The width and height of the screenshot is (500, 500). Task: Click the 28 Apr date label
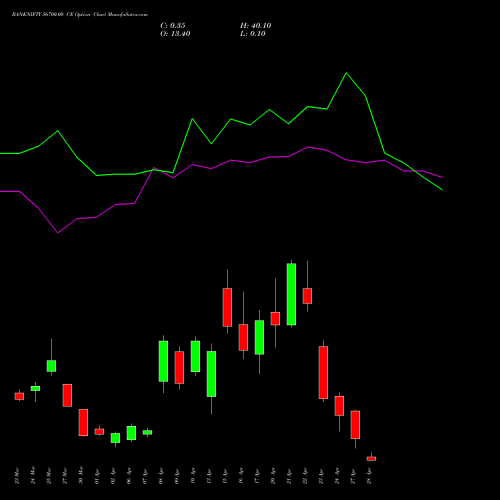pyautogui.click(x=369, y=476)
